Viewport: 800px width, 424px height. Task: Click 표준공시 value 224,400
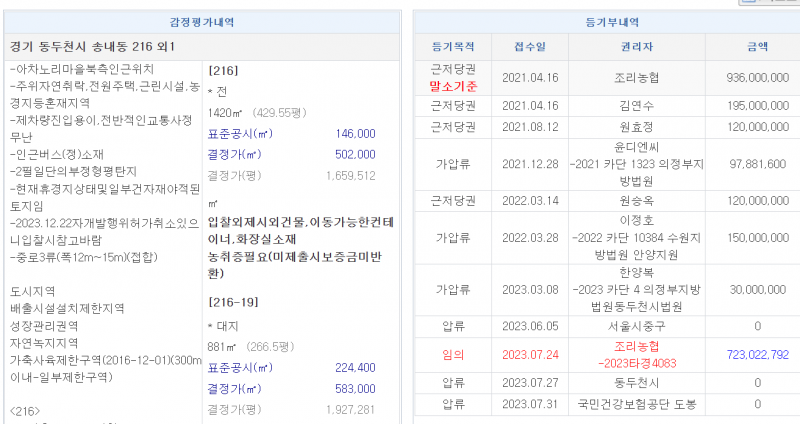coord(356,367)
